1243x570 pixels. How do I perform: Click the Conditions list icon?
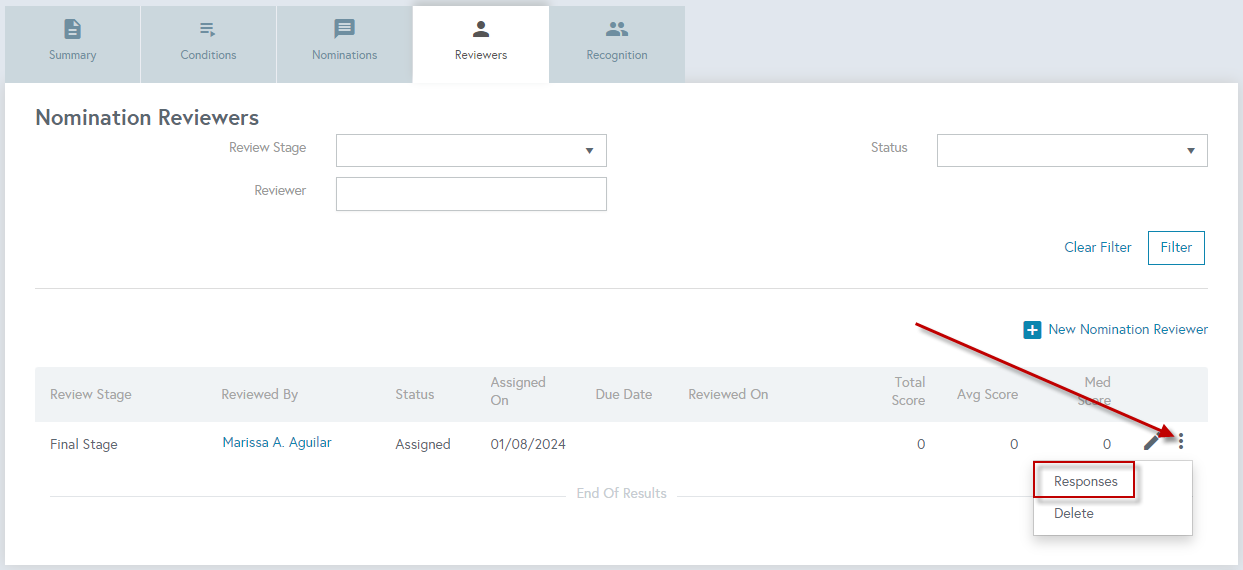tap(208, 30)
